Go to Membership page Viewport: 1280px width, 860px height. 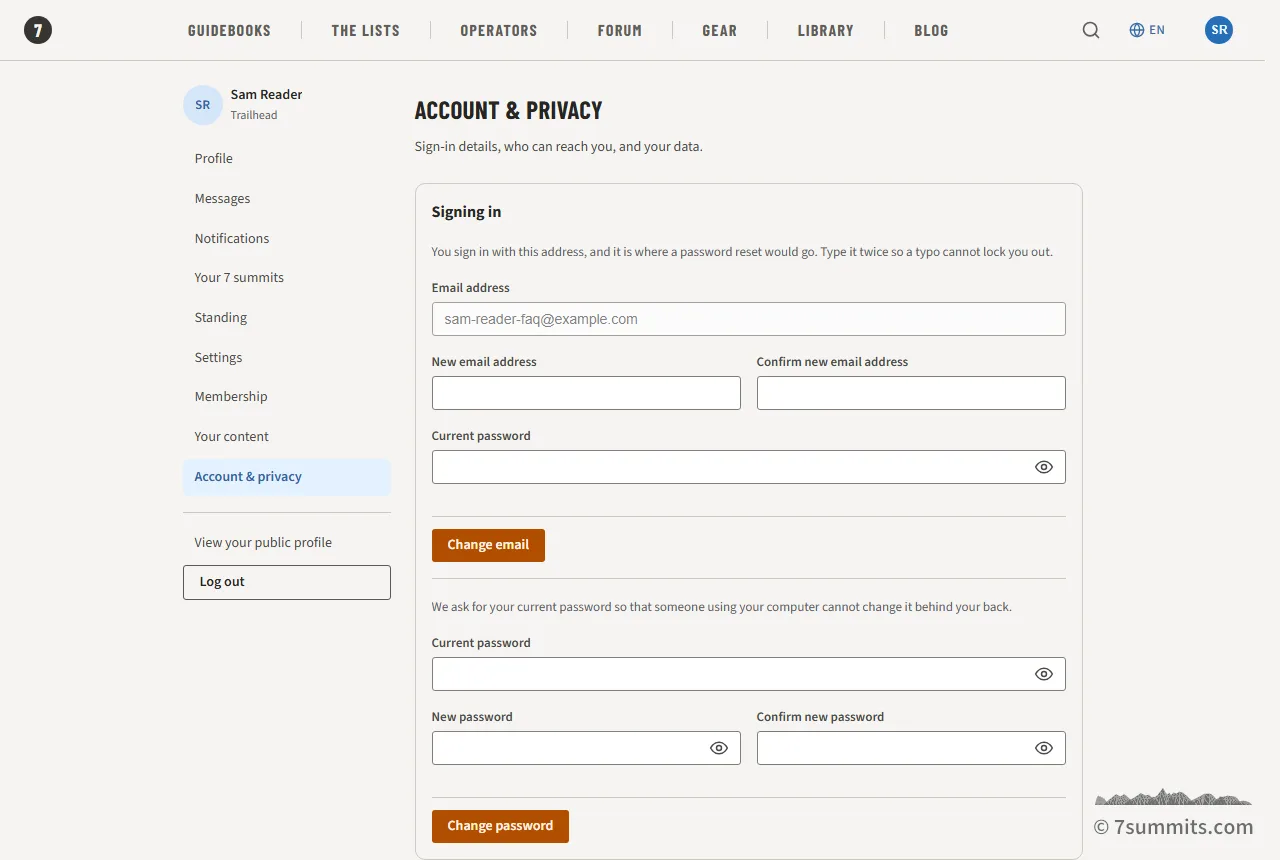coord(287,396)
